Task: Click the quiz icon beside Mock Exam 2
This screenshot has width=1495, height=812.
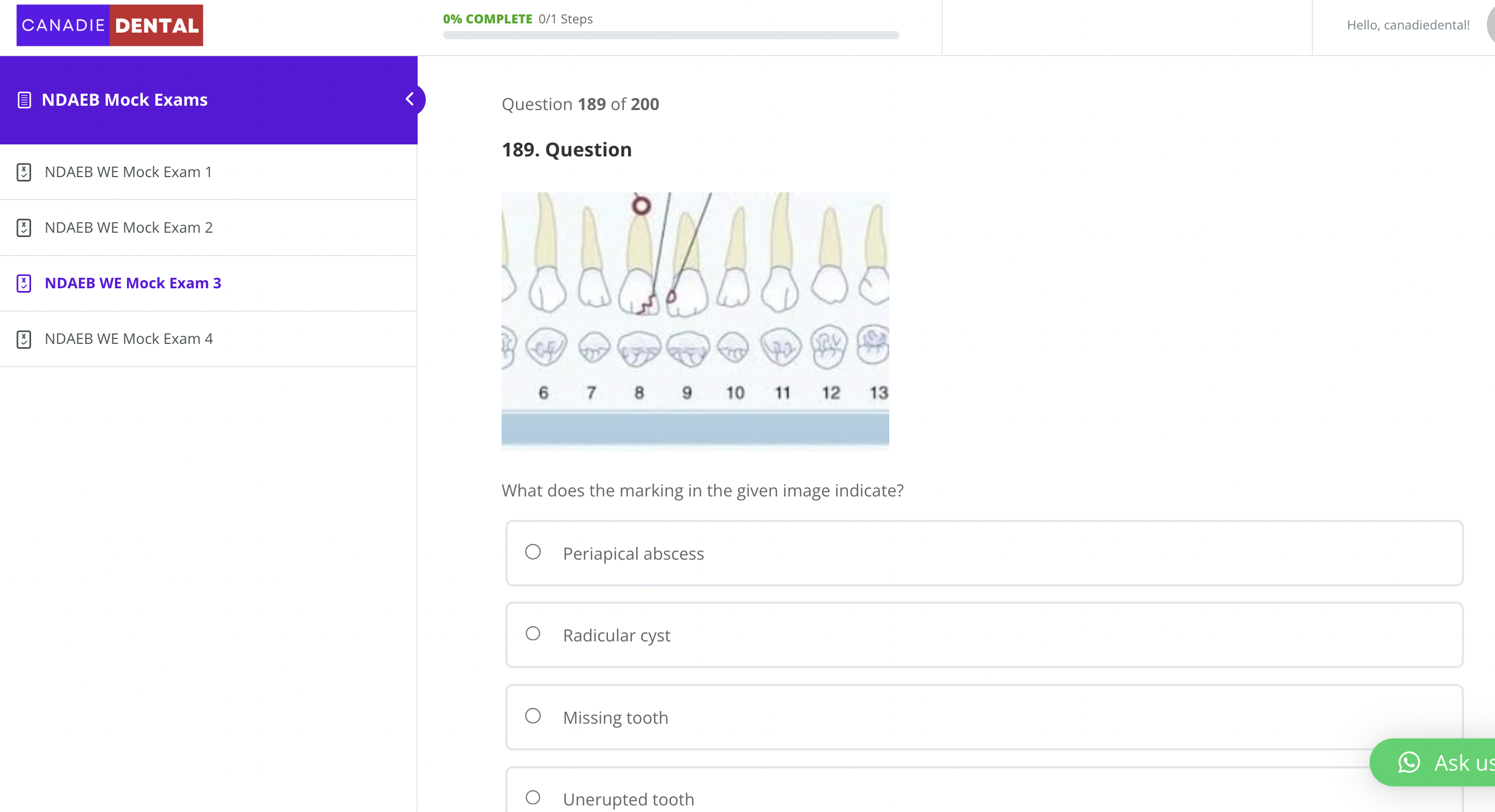Action: coord(24,227)
